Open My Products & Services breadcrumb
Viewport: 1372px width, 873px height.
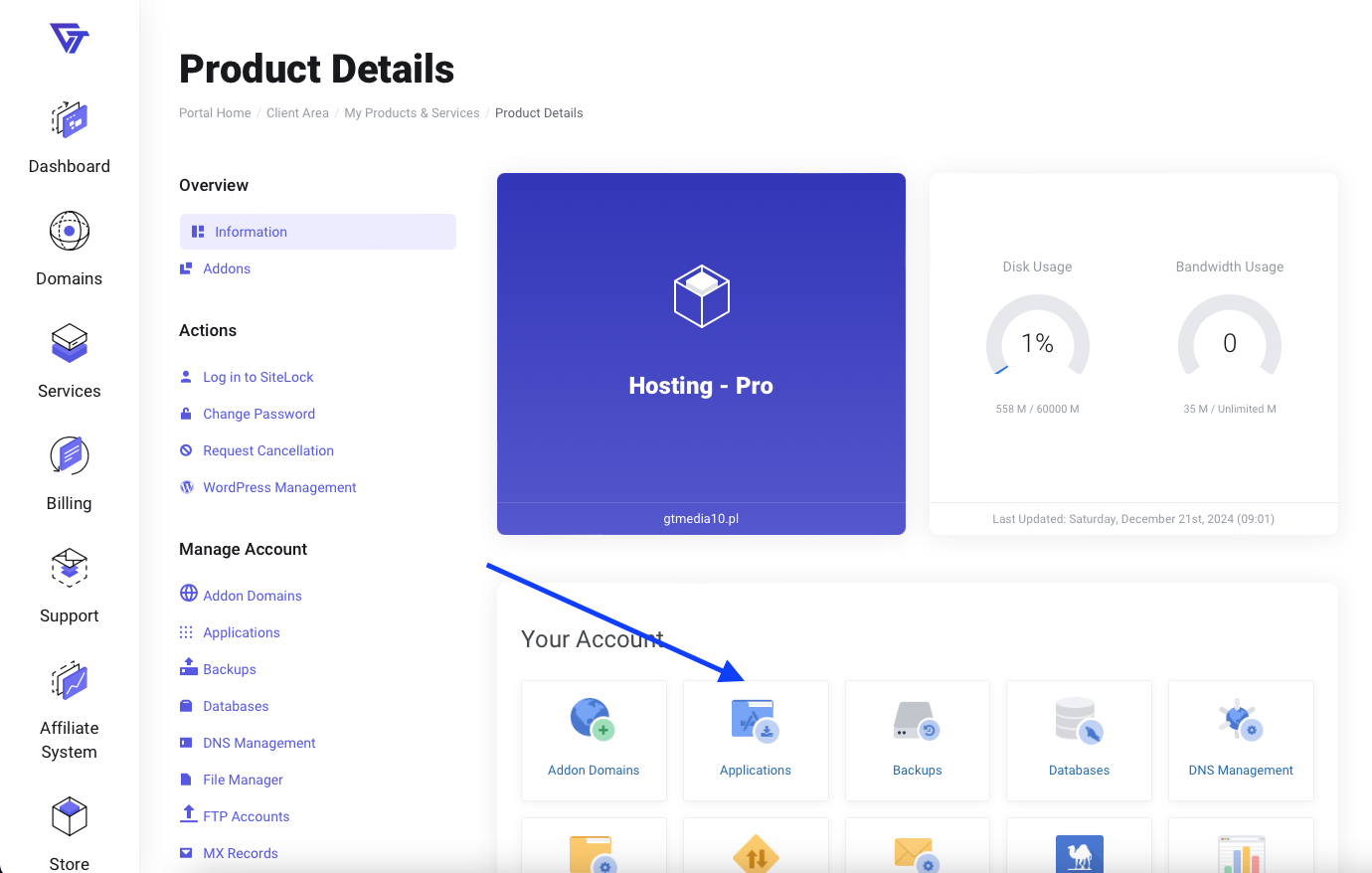[412, 113]
